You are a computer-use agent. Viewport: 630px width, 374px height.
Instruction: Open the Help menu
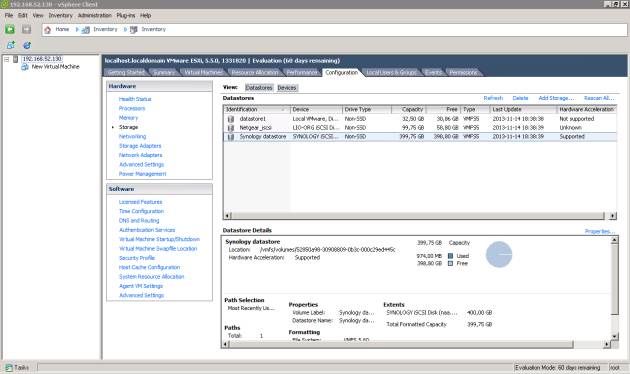145,15
